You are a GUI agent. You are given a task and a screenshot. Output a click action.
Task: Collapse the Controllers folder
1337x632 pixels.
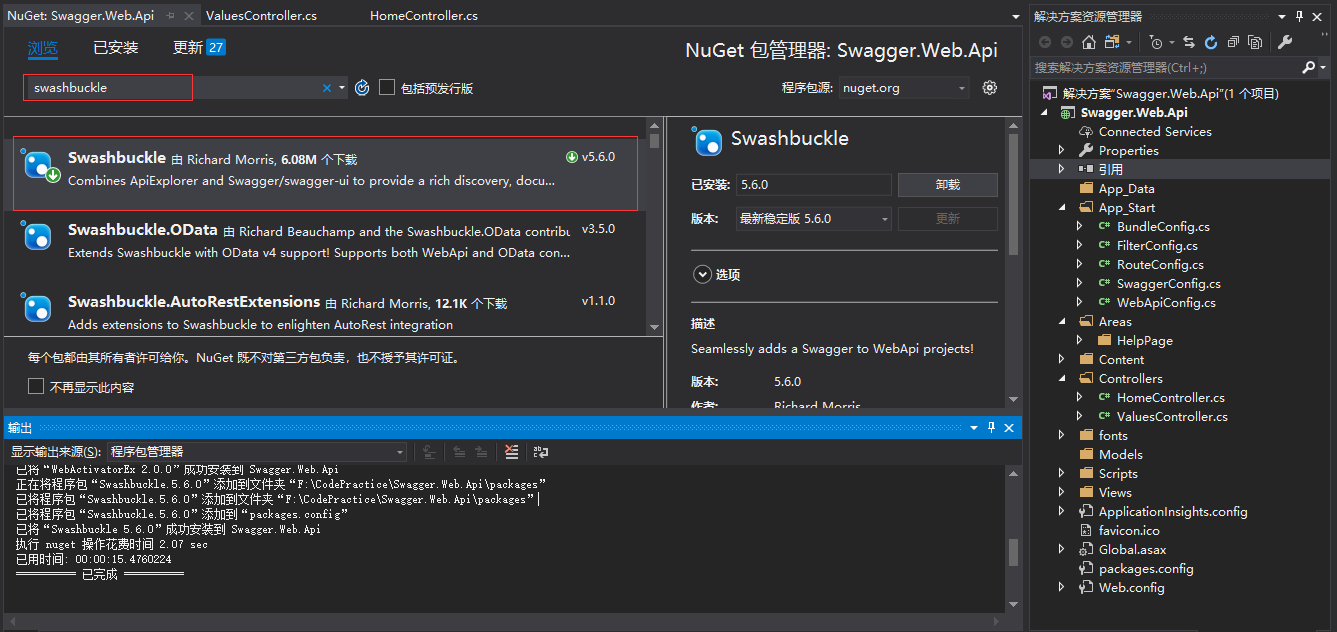click(x=1062, y=379)
